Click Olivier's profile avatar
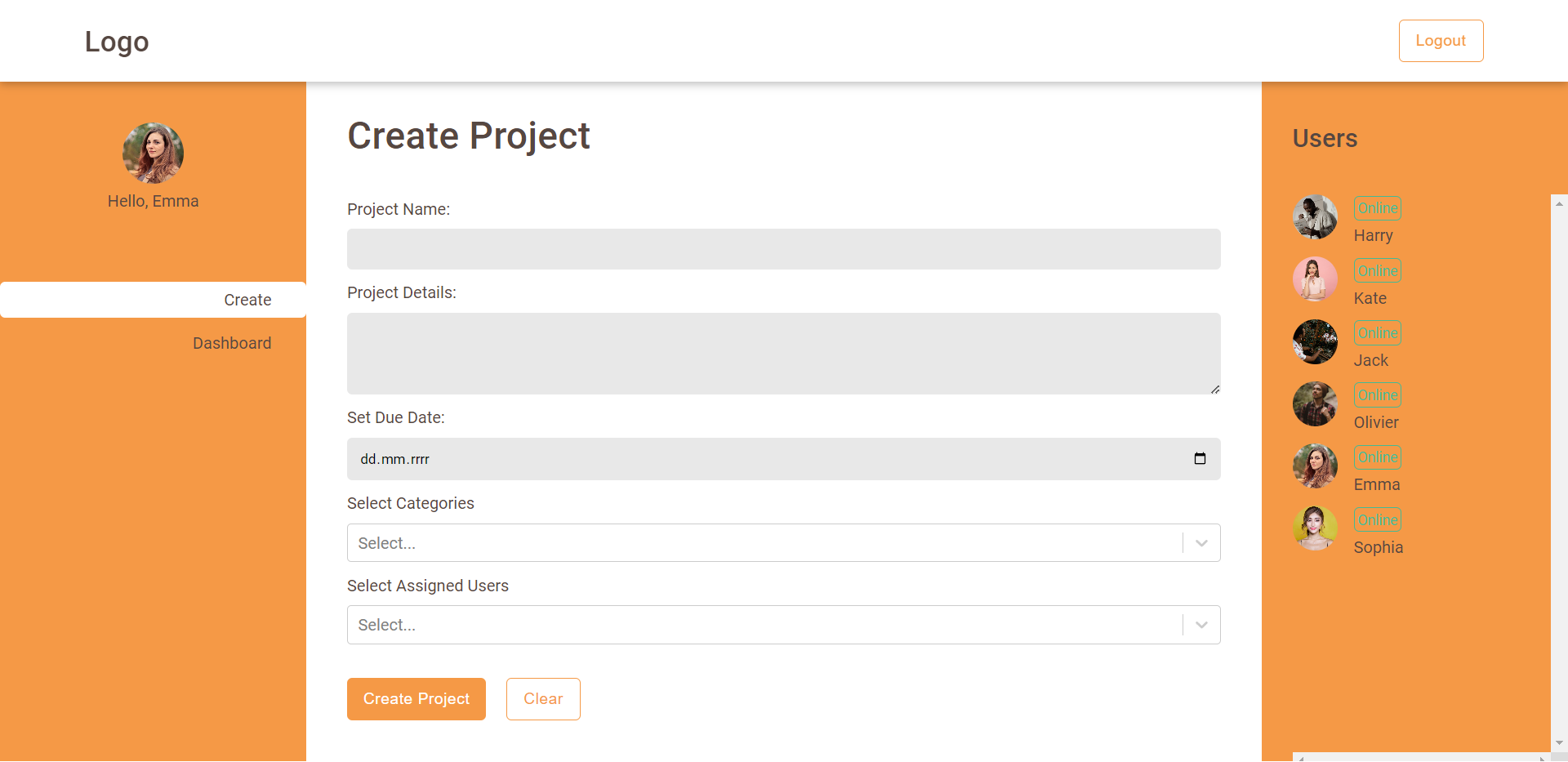This screenshot has width=1568, height=762. click(1315, 404)
